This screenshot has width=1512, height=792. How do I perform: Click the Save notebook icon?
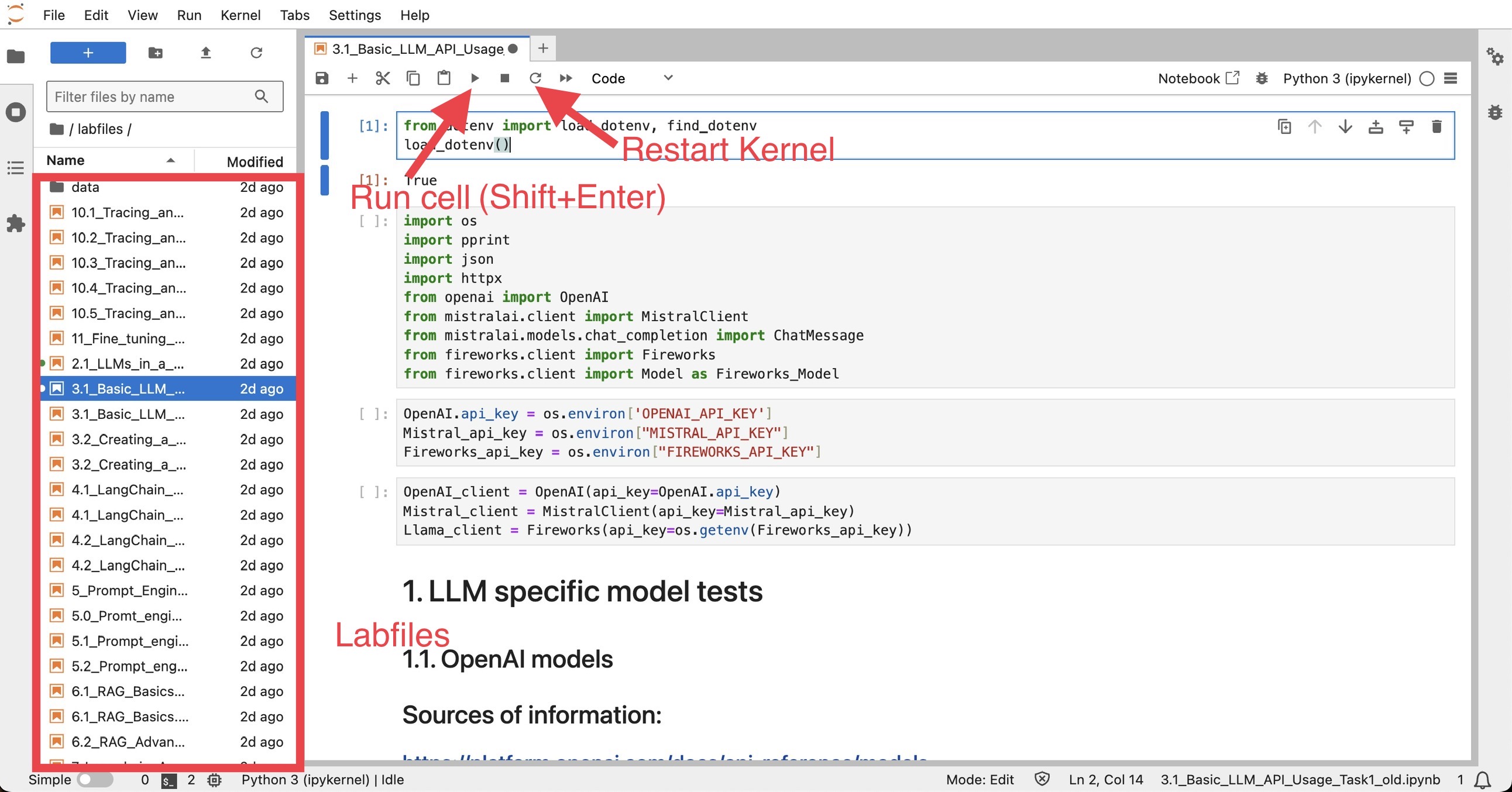pos(322,78)
